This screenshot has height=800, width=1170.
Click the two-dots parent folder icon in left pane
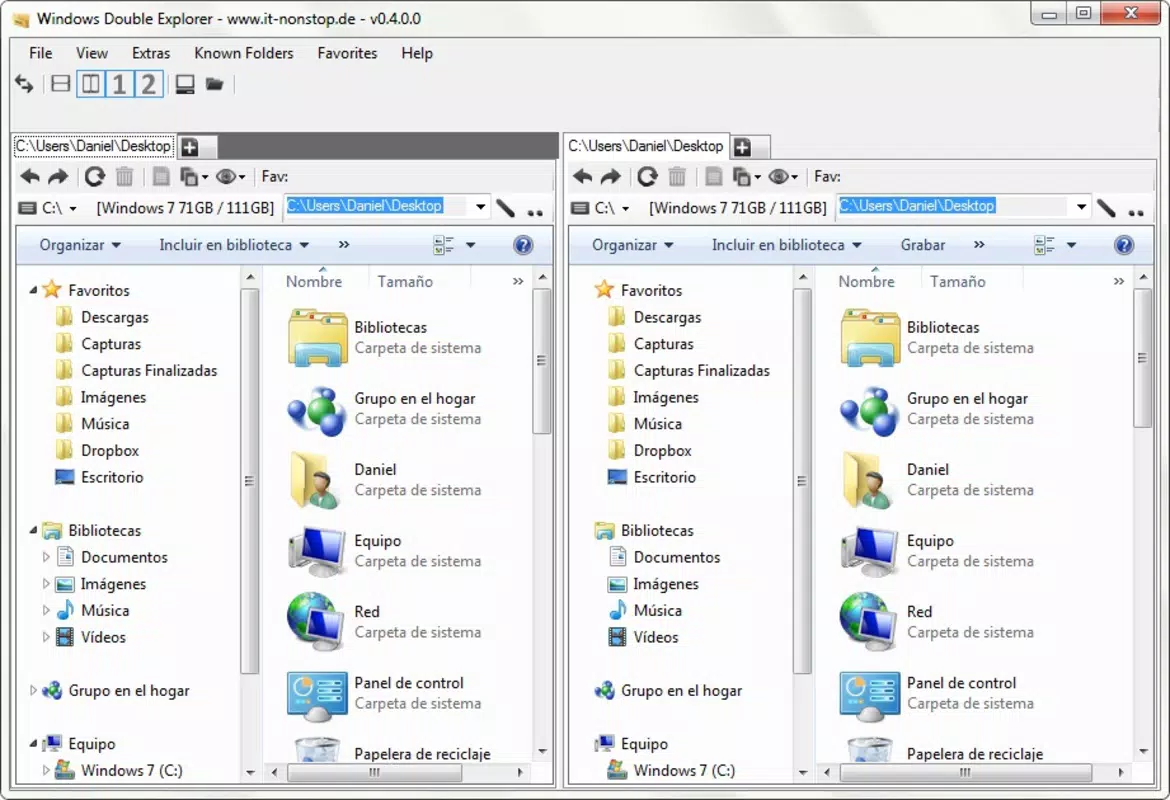(x=535, y=213)
